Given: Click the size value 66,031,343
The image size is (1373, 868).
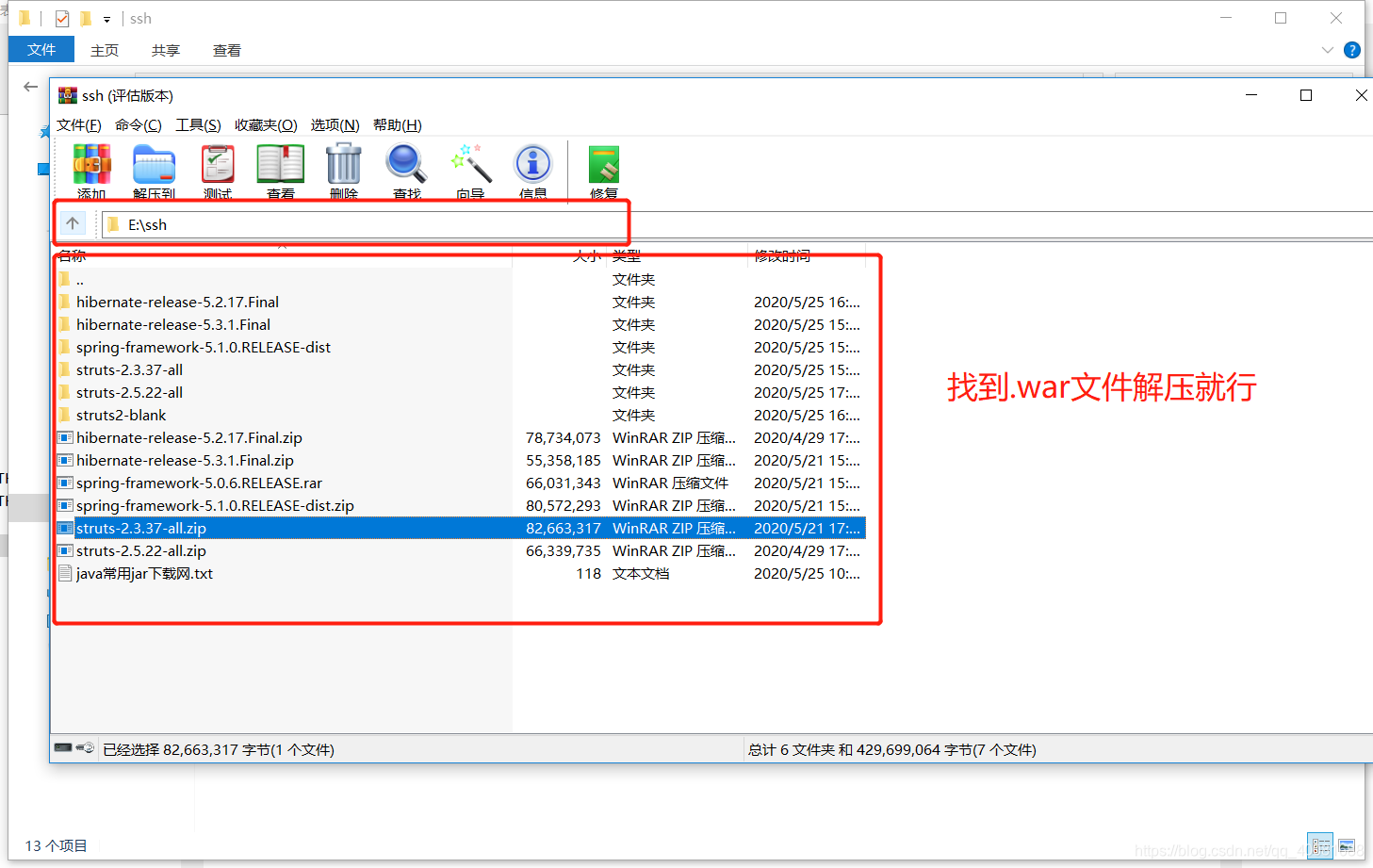Looking at the screenshot, I should (x=564, y=483).
